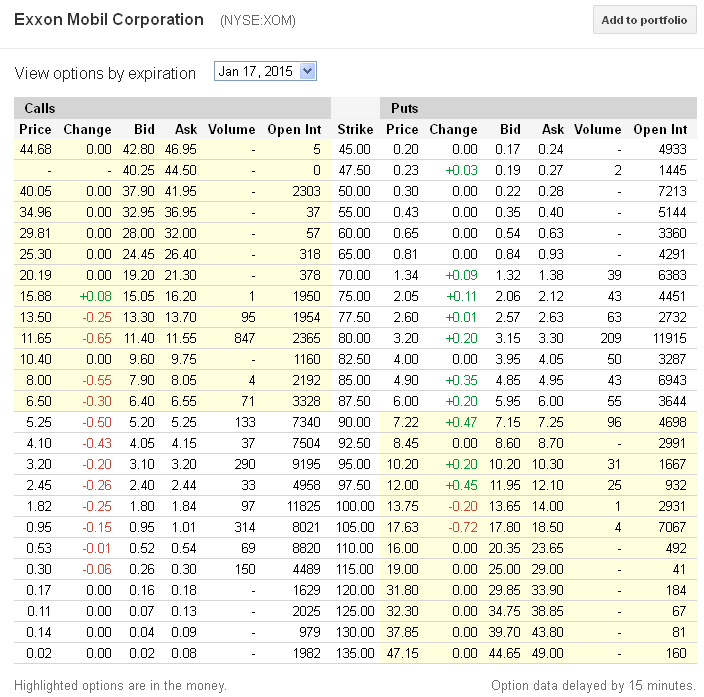Select strike price 135.00
This screenshot has width=704, height=697.
(355, 653)
